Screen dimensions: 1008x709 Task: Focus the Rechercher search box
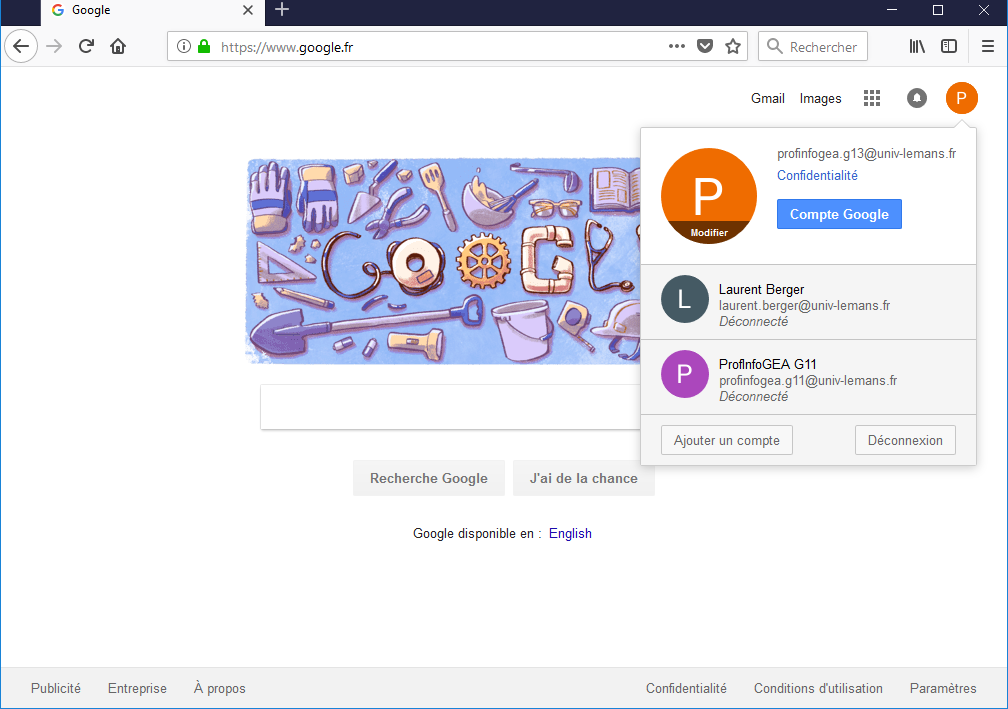click(813, 46)
